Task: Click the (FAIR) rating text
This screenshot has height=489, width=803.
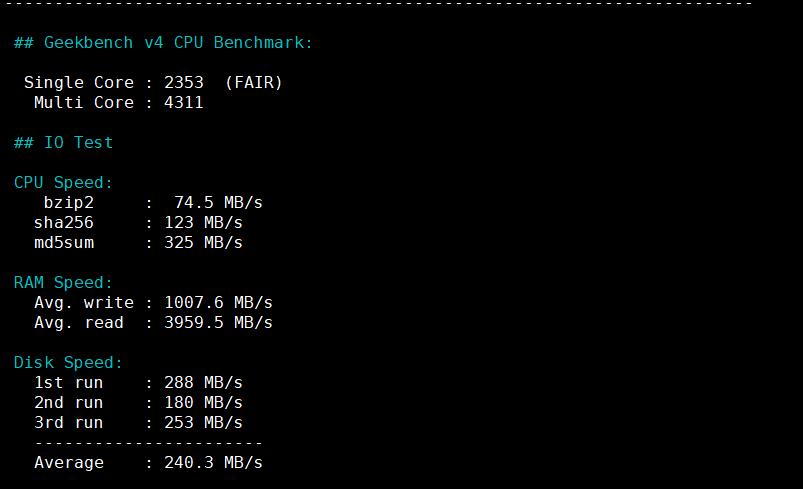Action: 253,83
